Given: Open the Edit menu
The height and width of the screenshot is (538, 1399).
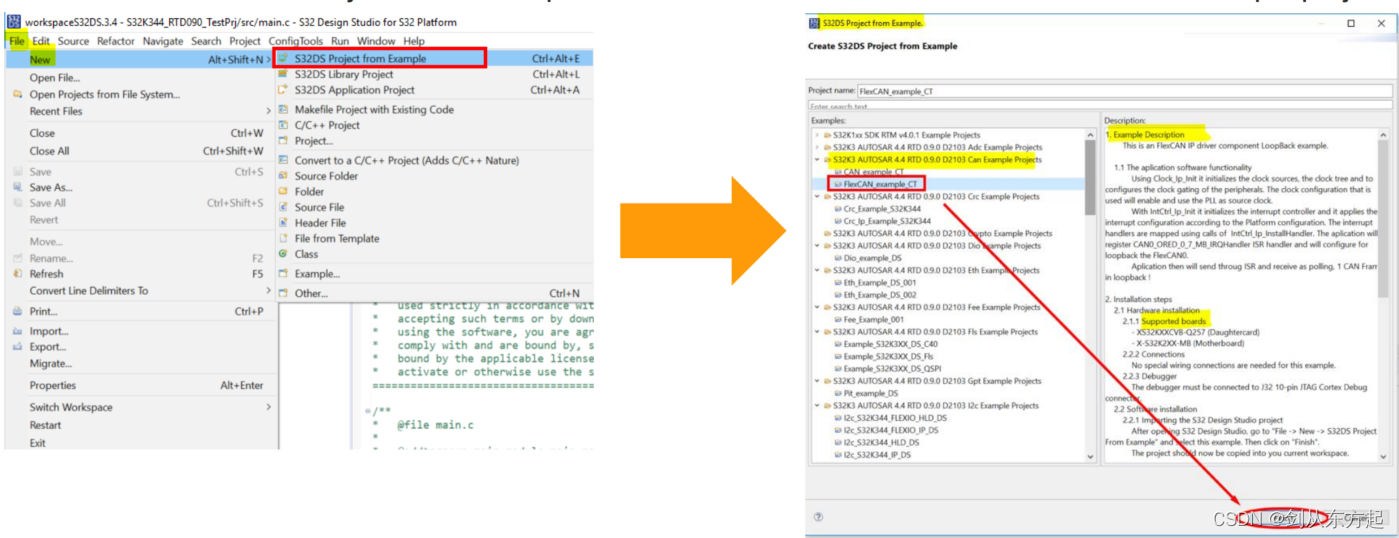Looking at the screenshot, I should pyautogui.click(x=41, y=41).
